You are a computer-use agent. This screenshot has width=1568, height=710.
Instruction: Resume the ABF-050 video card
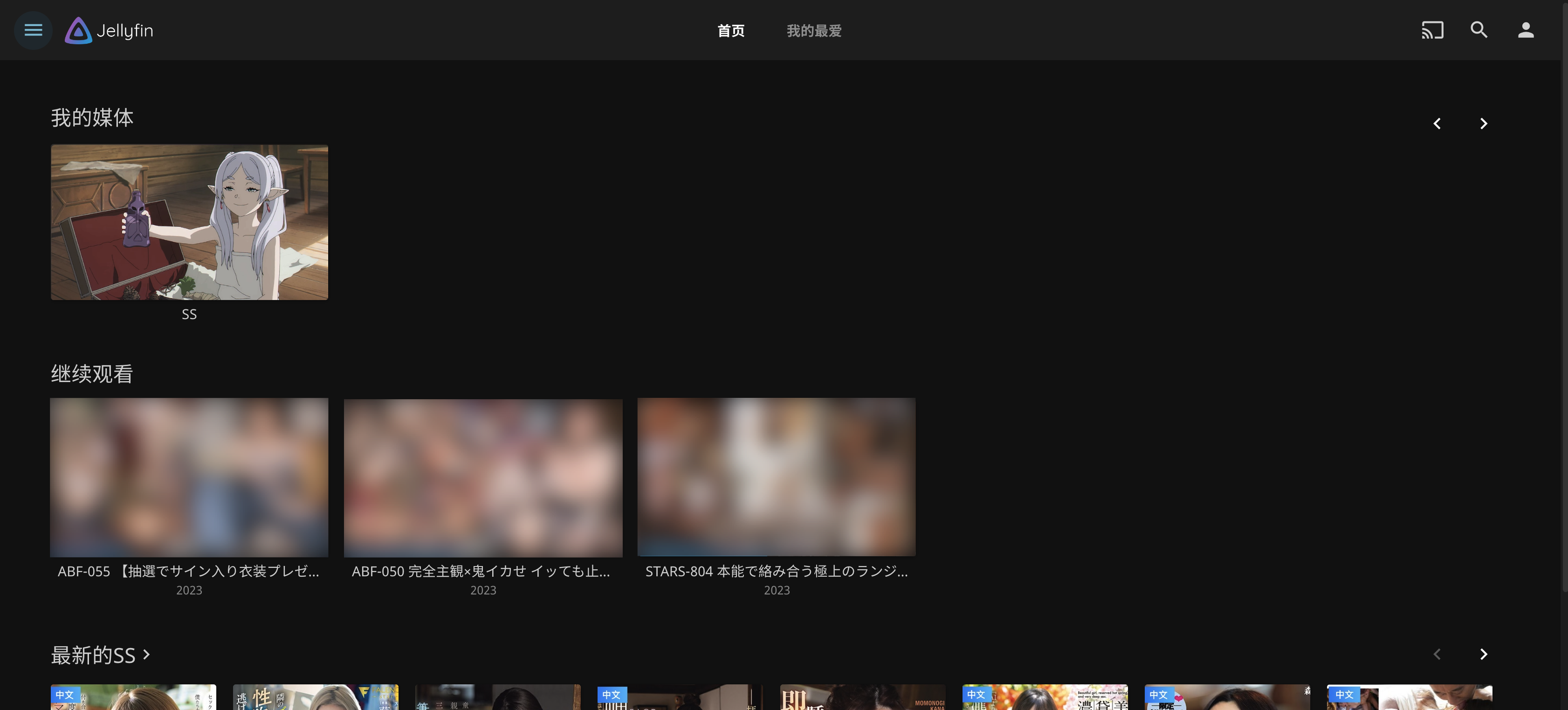483,477
